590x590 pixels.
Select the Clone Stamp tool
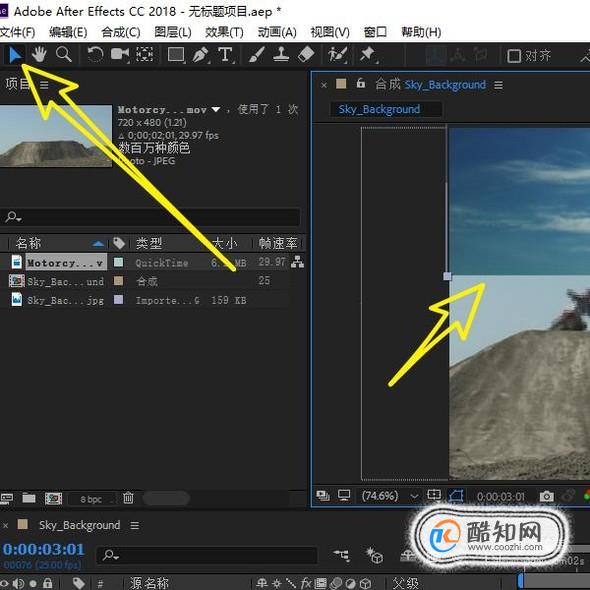281,55
